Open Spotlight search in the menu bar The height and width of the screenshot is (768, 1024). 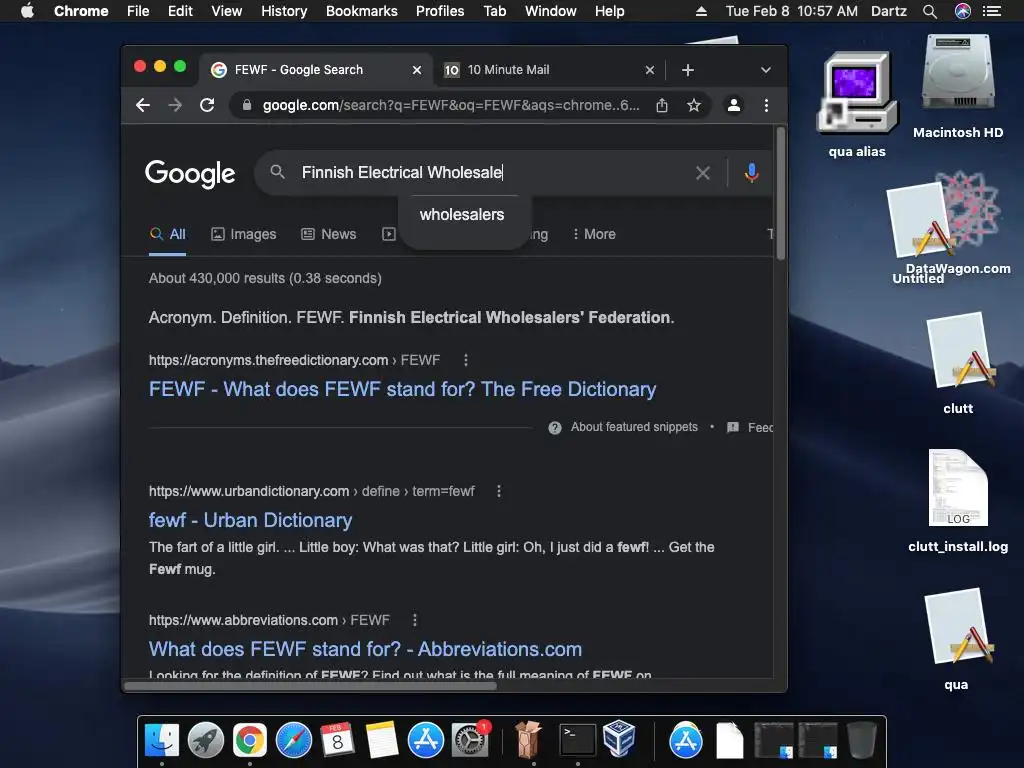click(x=930, y=11)
